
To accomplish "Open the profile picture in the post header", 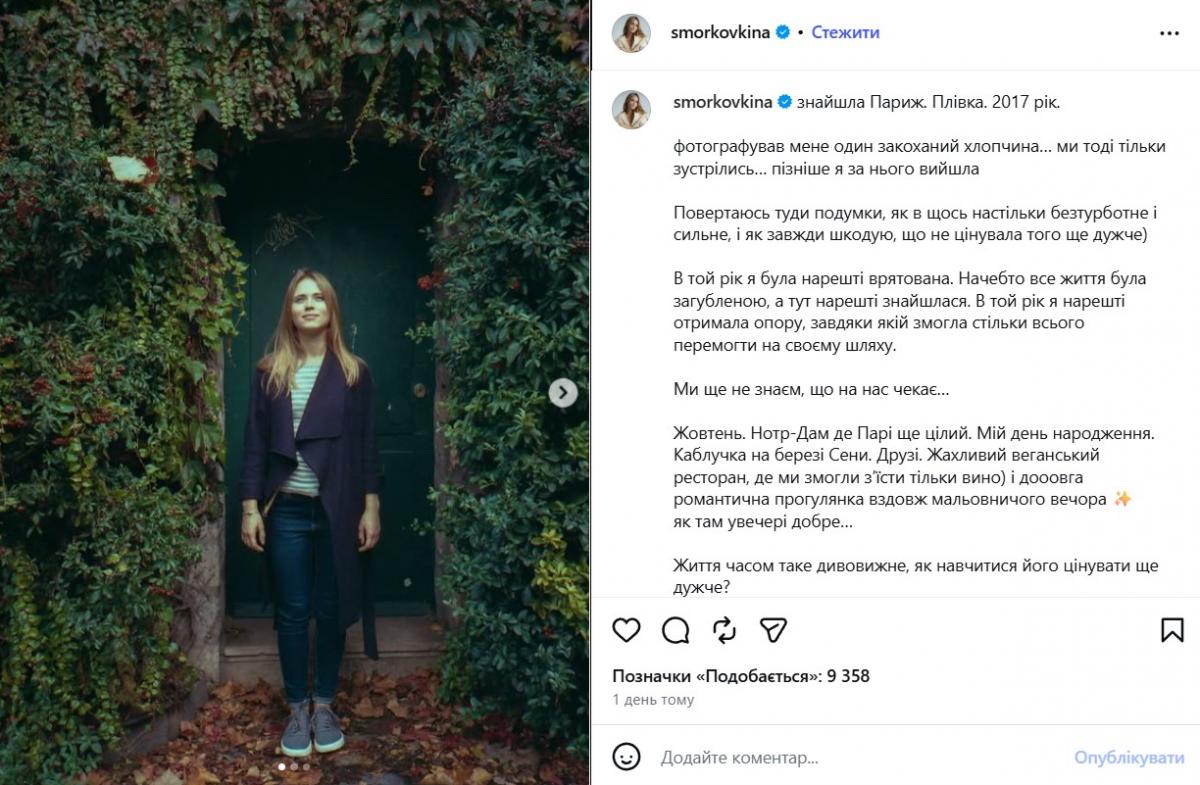I will point(632,33).
